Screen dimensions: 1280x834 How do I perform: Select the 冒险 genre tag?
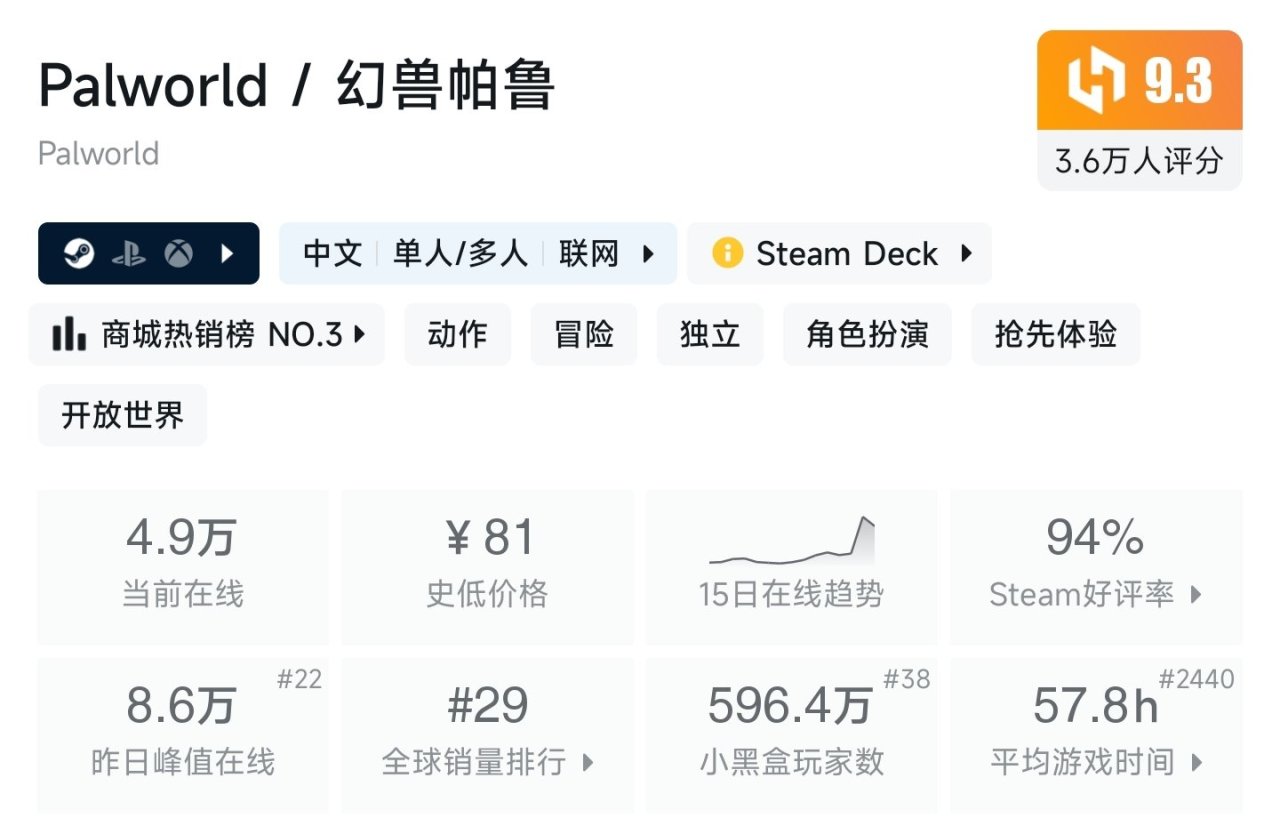coord(584,335)
